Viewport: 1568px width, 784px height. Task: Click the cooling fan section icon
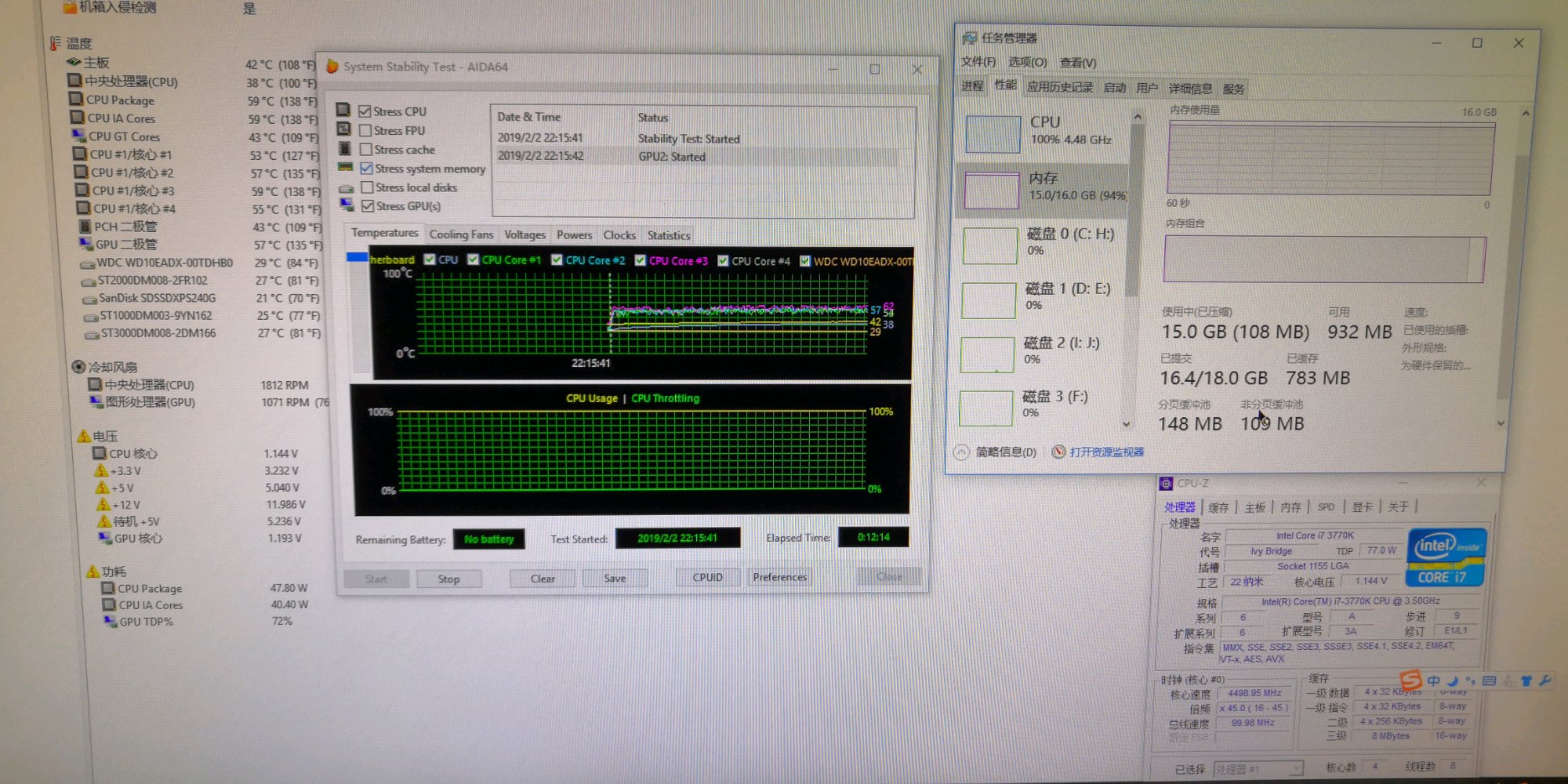(78, 366)
